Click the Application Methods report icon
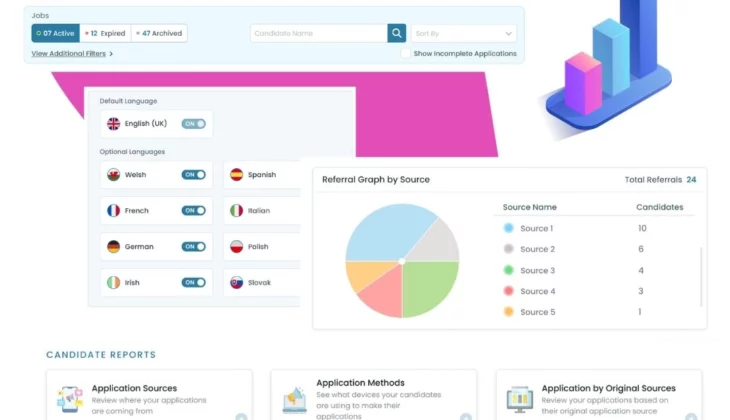The height and width of the screenshot is (420, 730). 295,399
